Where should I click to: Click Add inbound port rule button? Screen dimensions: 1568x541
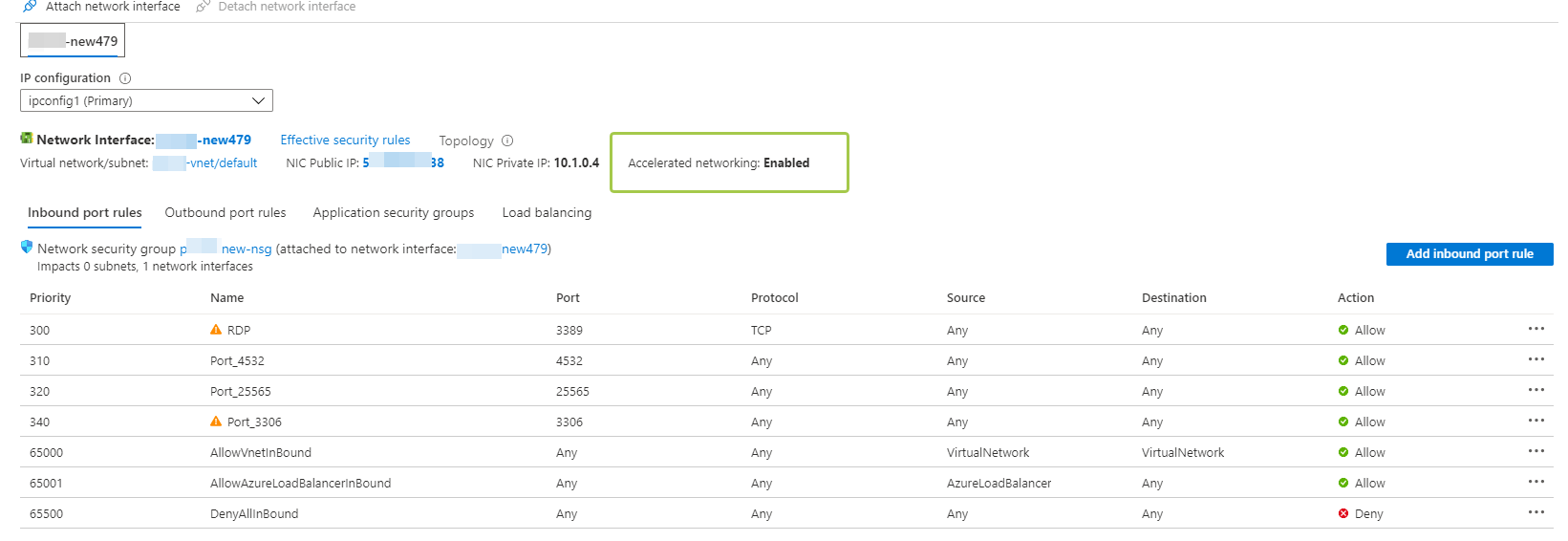(1469, 254)
